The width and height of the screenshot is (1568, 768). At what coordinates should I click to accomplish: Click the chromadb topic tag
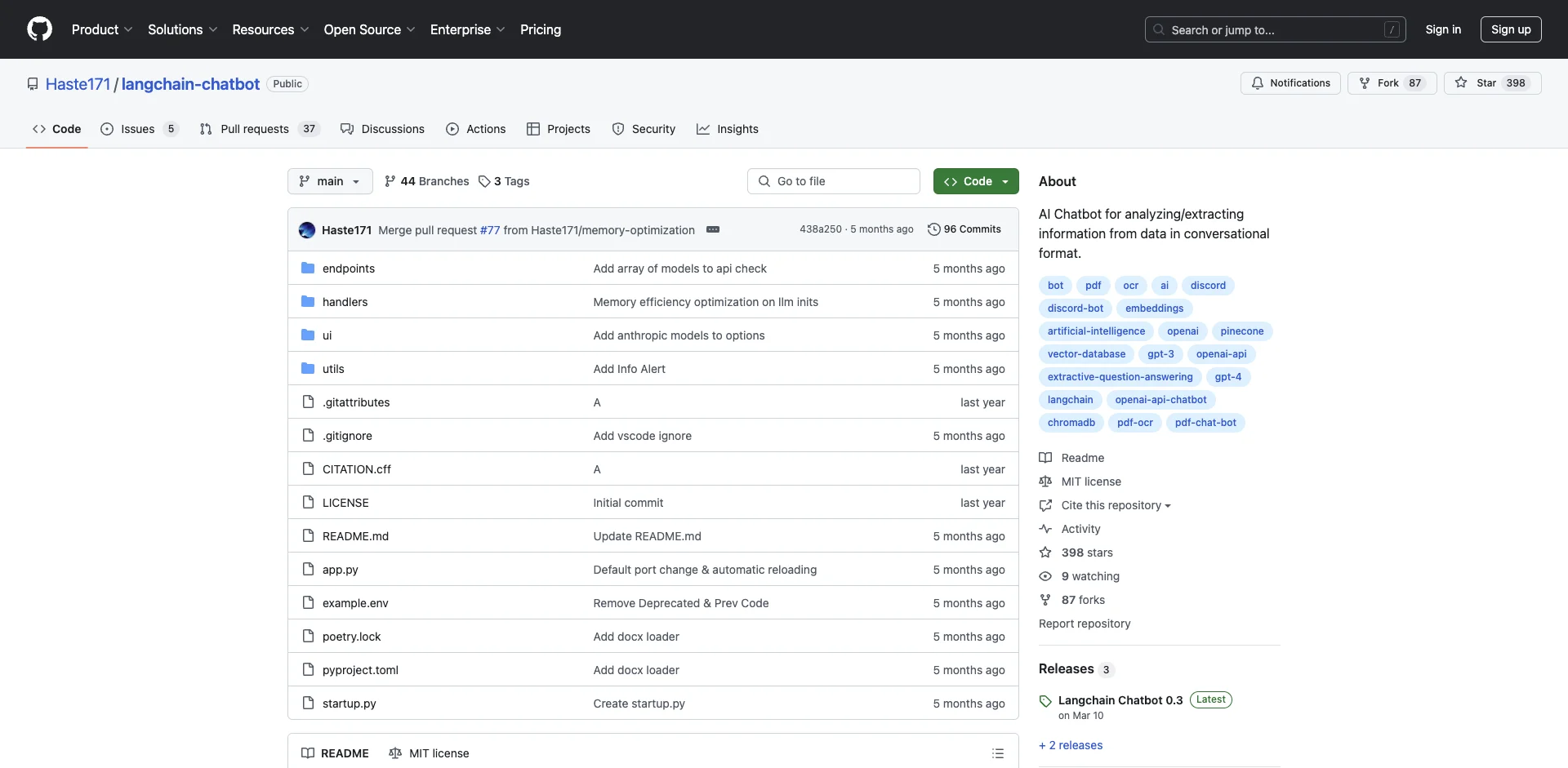pos(1071,423)
